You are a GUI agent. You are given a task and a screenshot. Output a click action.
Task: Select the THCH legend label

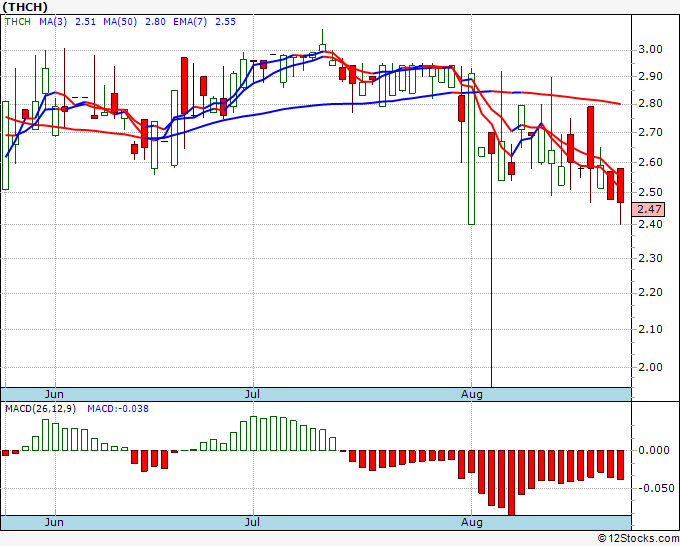coord(18,22)
